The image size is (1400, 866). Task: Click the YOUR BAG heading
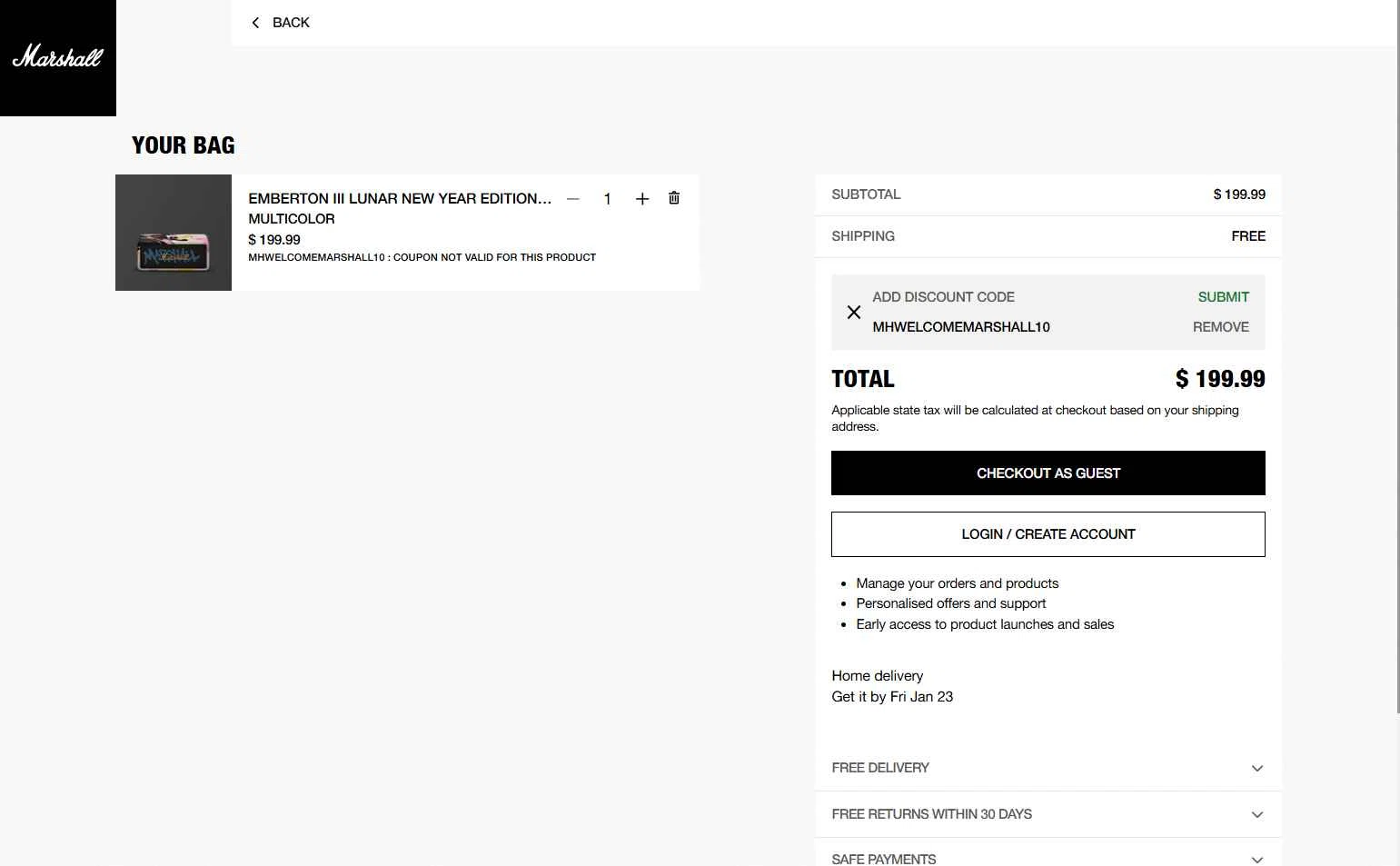tap(184, 145)
